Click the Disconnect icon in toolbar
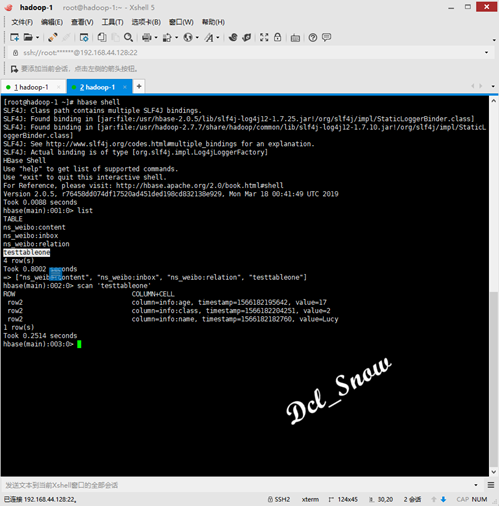The width and height of the screenshot is (499, 506). point(52,37)
